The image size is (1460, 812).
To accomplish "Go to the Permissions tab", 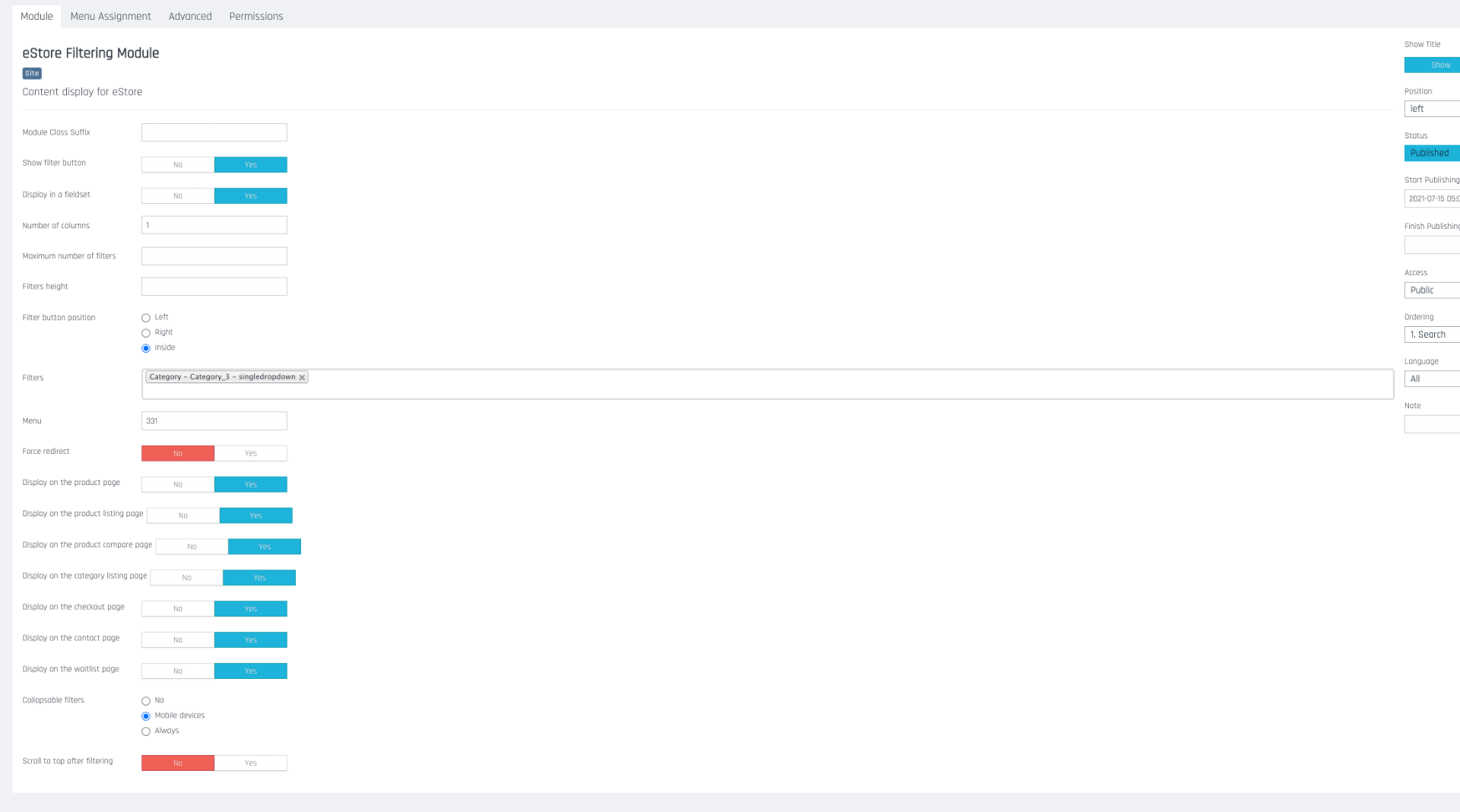I will (256, 16).
